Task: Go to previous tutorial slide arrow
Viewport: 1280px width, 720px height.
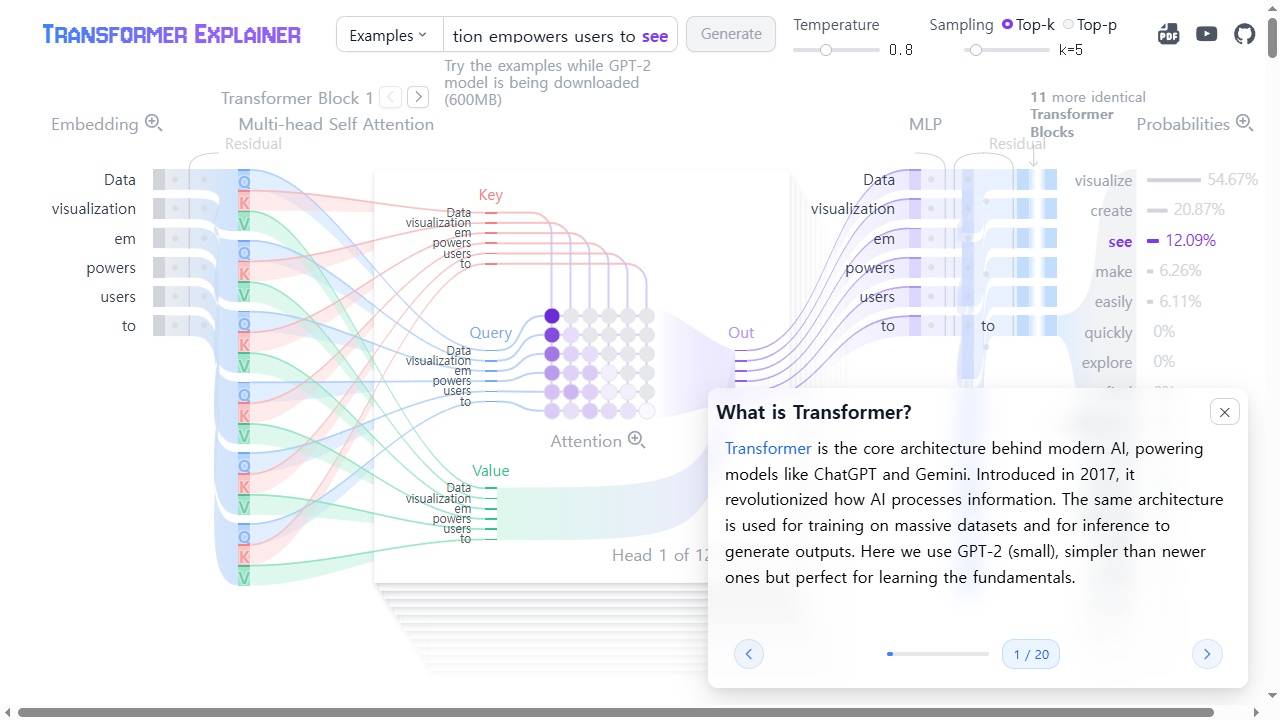Action: 749,654
